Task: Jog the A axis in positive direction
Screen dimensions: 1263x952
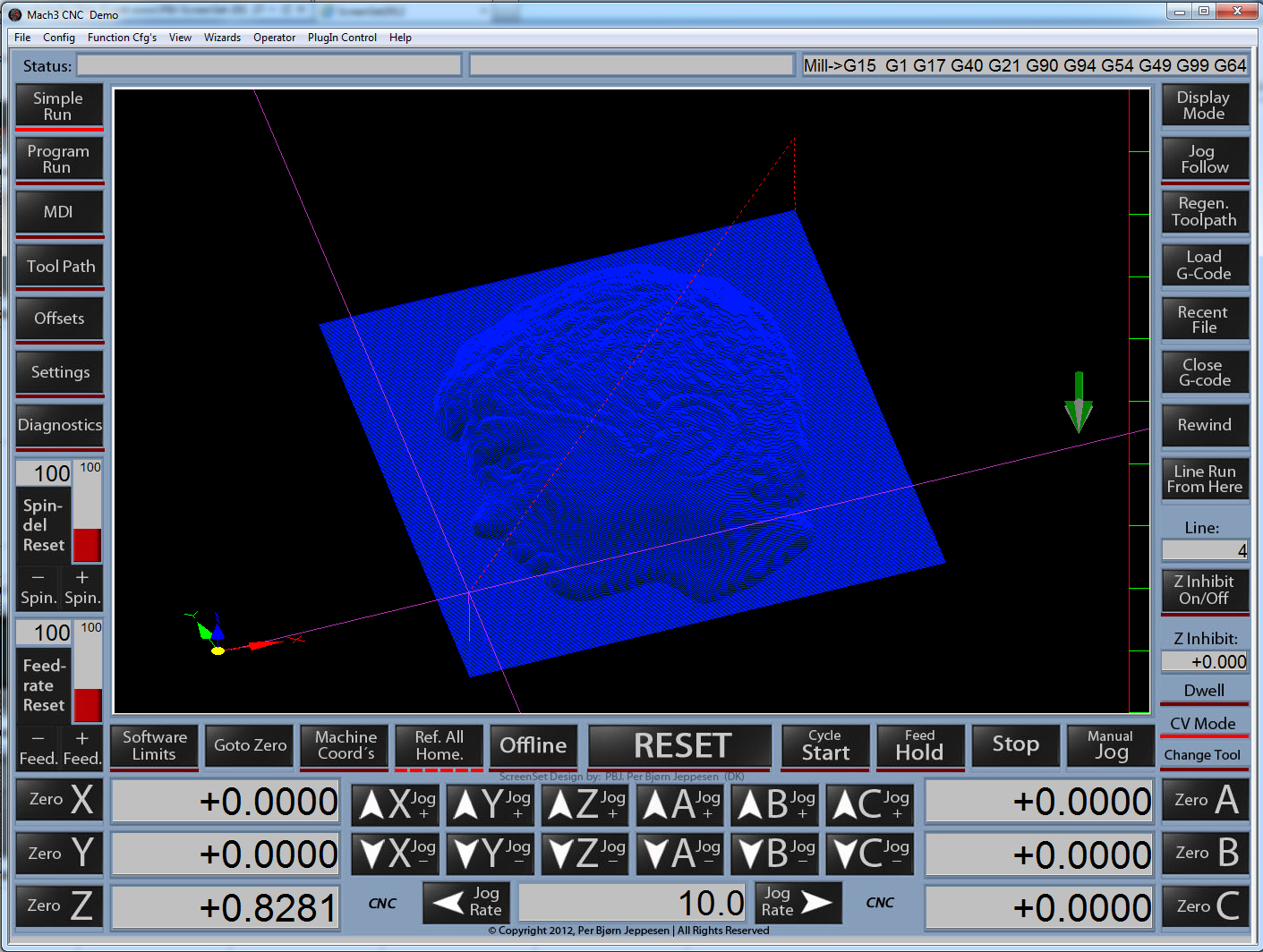Action: tap(679, 803)
